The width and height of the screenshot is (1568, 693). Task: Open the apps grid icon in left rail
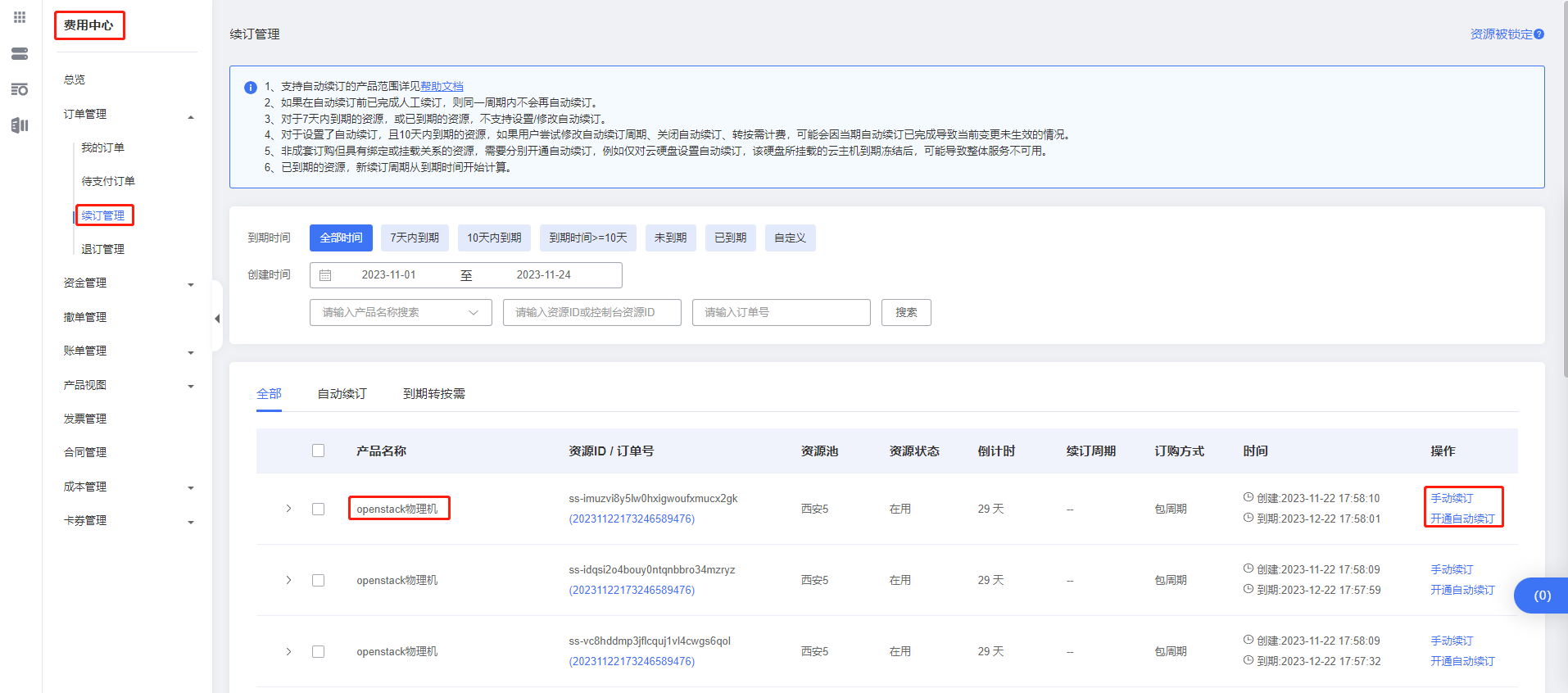pos(20,17)
